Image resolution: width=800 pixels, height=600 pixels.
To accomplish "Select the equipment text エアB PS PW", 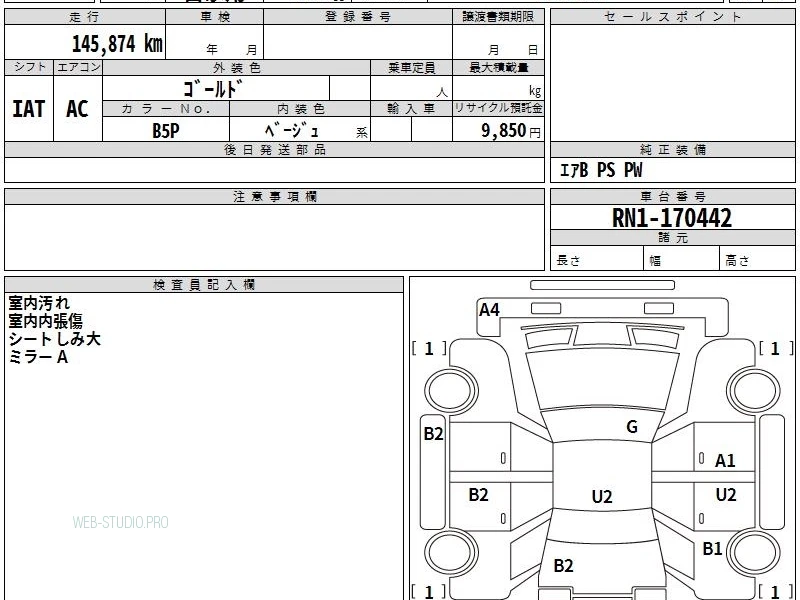I will pos(601,170).
